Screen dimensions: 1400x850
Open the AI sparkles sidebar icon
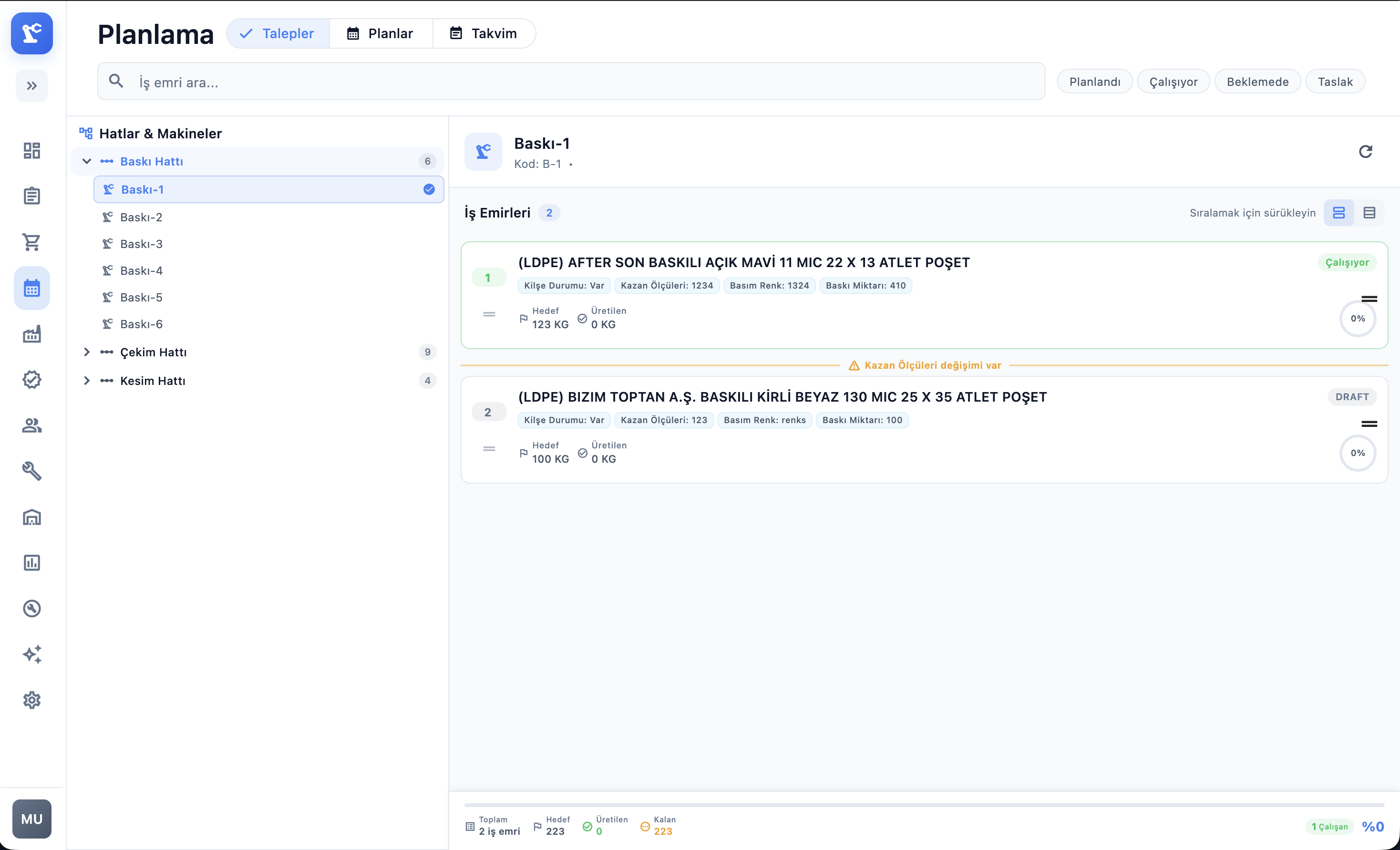[32, 654]
